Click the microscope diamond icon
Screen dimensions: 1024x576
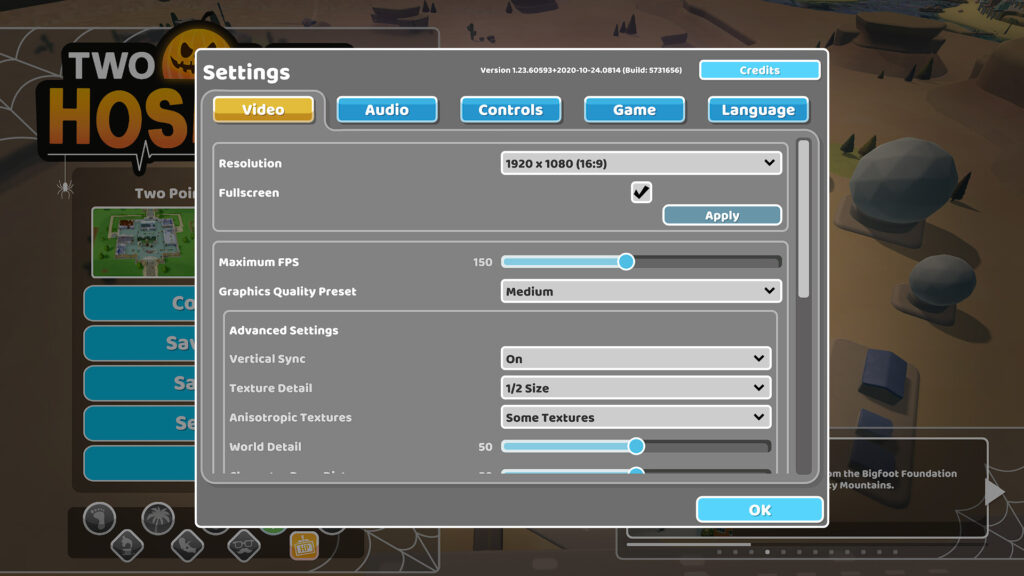[127, 545]
